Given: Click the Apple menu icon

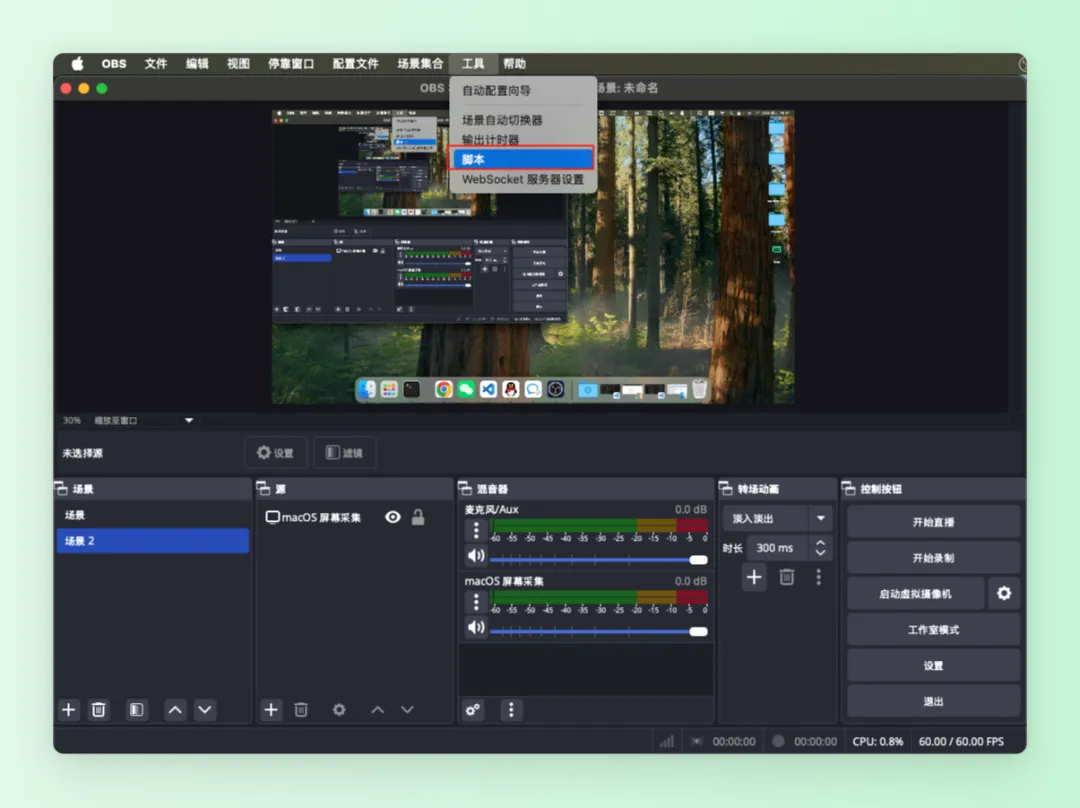Looking at the screenshot, I should click(x=77, y=63).
